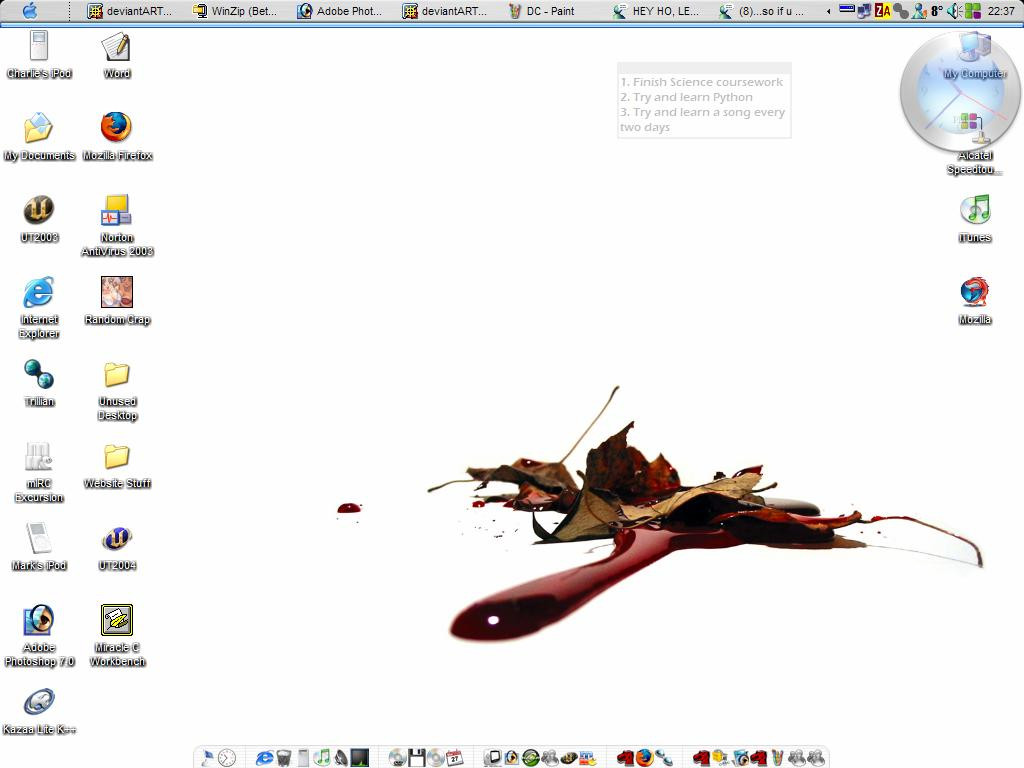Open the Word desktop shortcut

pos(117,55)
